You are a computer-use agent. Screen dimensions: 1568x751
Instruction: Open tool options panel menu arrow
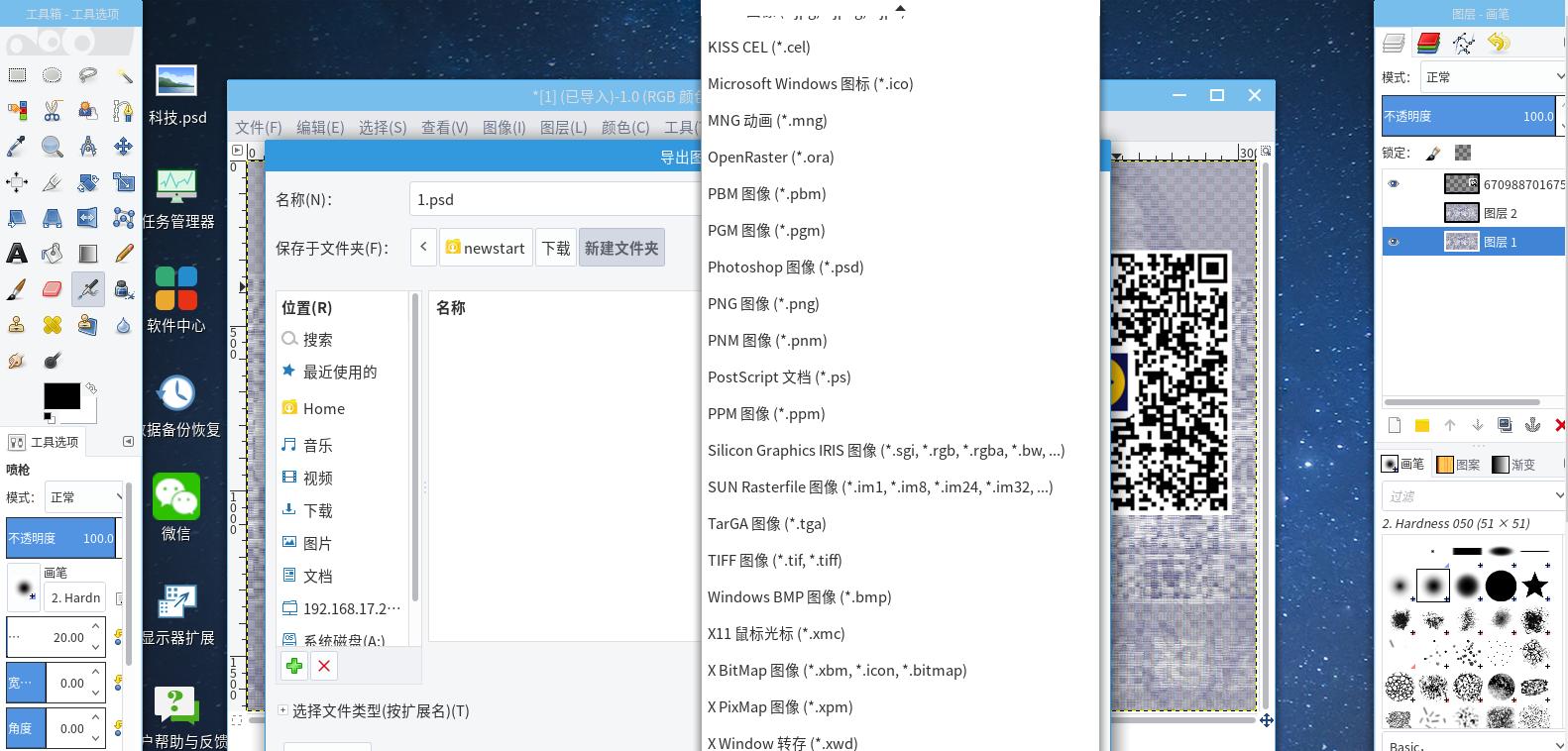click(x=128, y=441)
